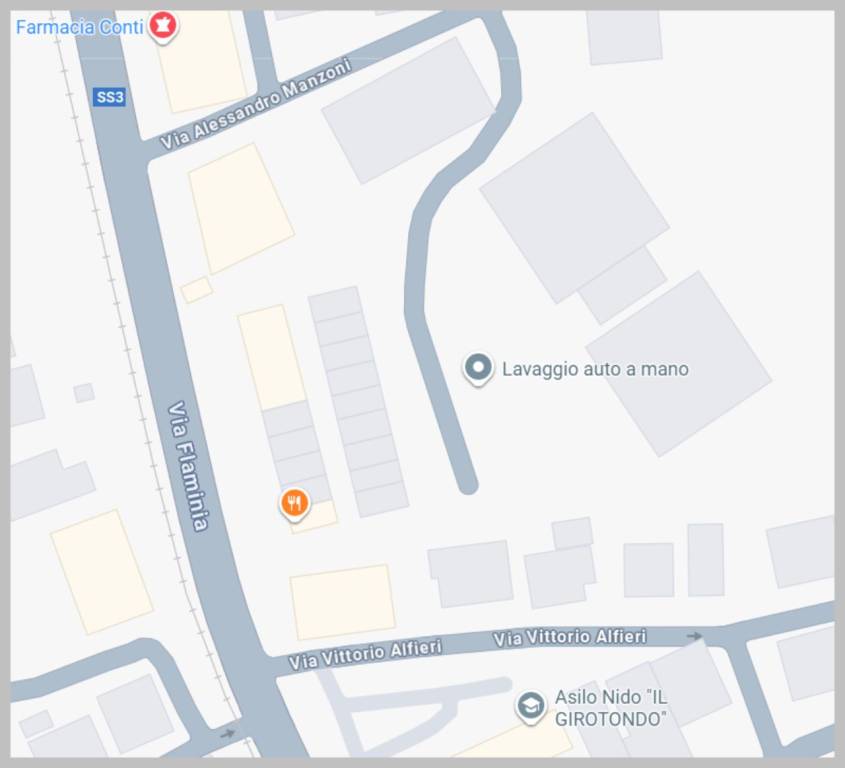Select the Via Alessandro Manzoni street label
Image resolution: width=845 pixels, height=768 pixels.
pos(256,103)
